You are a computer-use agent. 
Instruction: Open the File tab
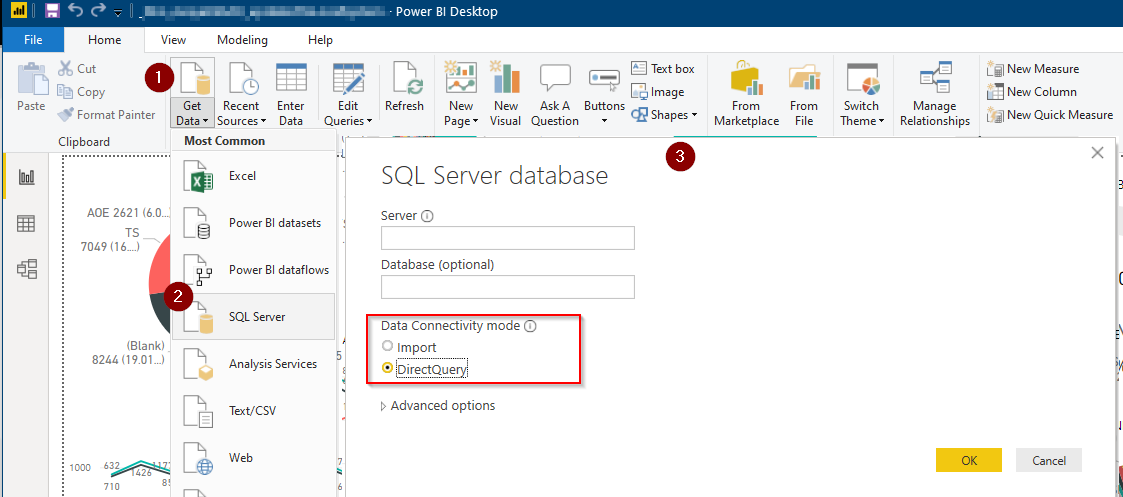point(33,40)
